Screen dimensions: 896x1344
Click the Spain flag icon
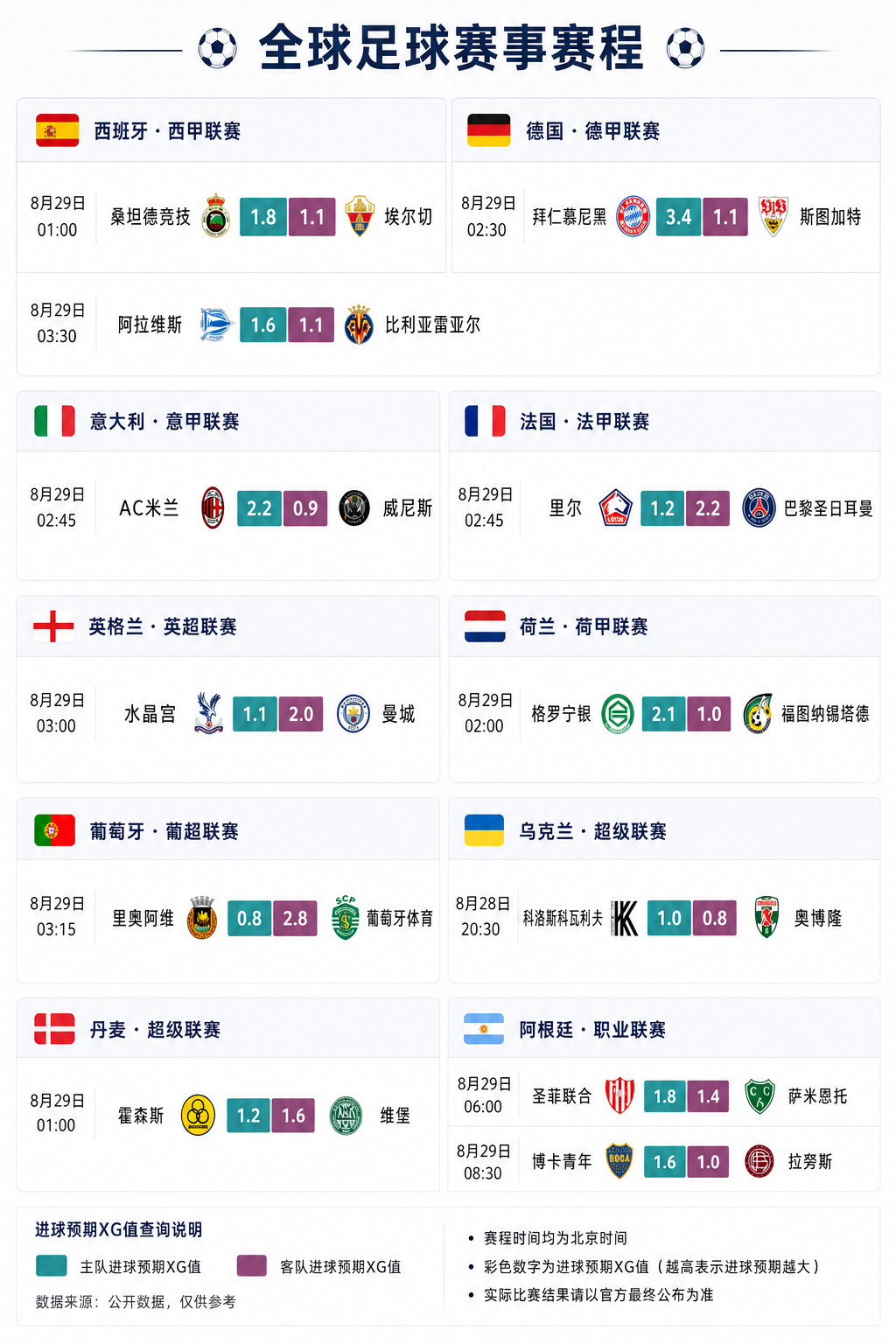pyautogui.click(x=58, y=130)
